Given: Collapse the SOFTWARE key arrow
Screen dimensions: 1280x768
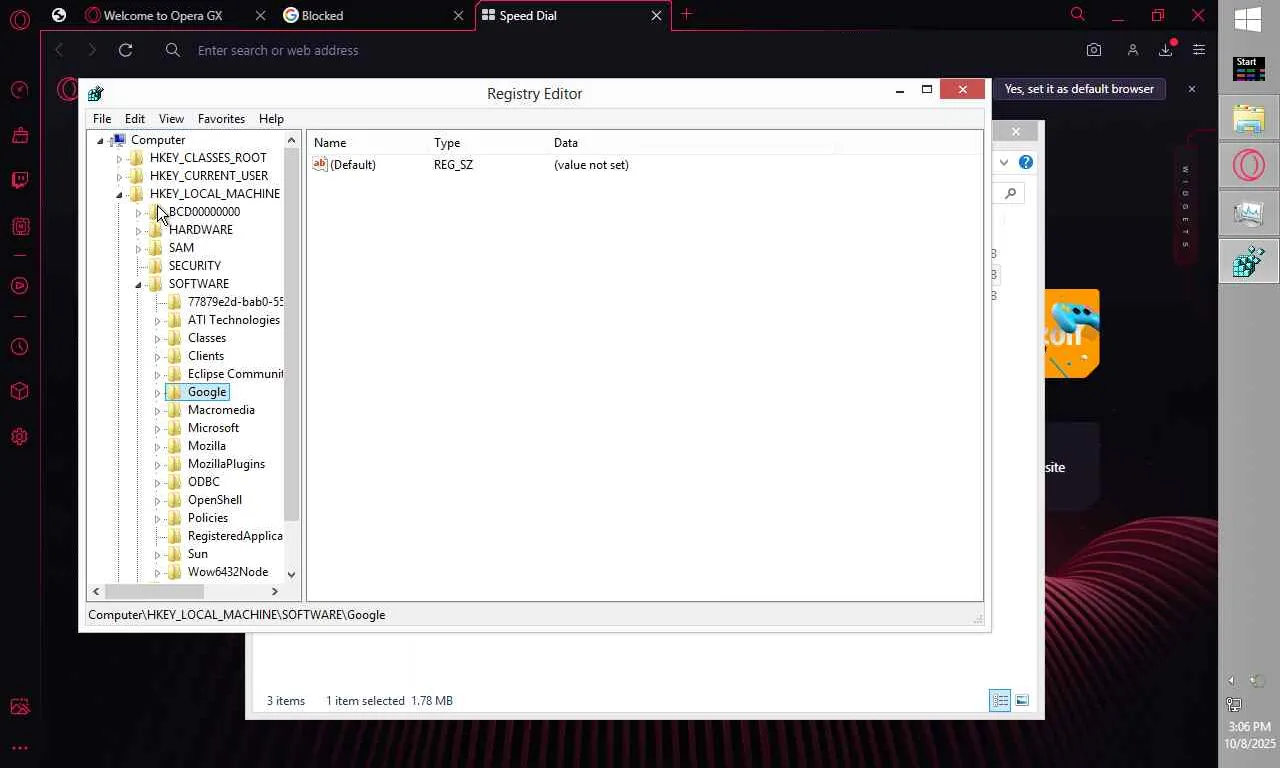Looking at the screenshot, I should (x=138, y=285).
